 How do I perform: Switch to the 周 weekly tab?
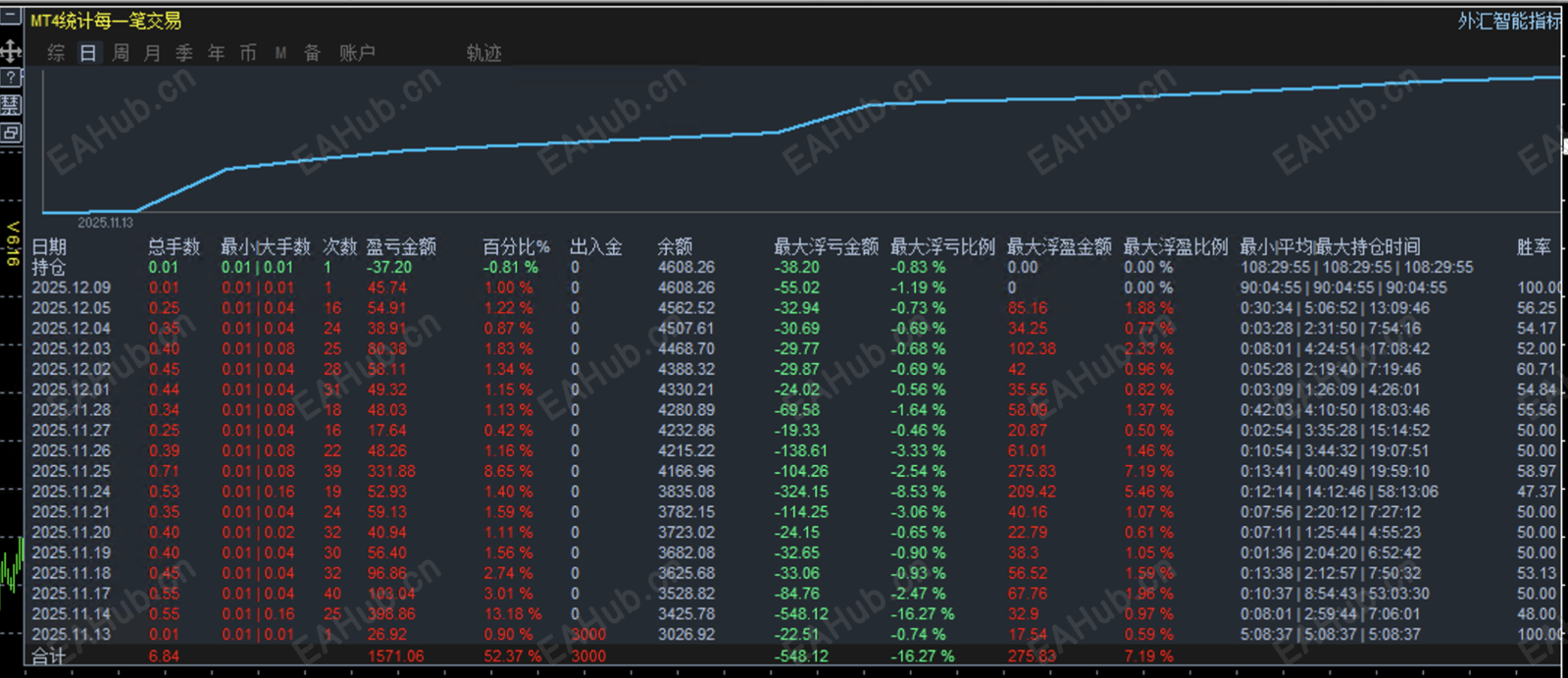pos(121,53)
